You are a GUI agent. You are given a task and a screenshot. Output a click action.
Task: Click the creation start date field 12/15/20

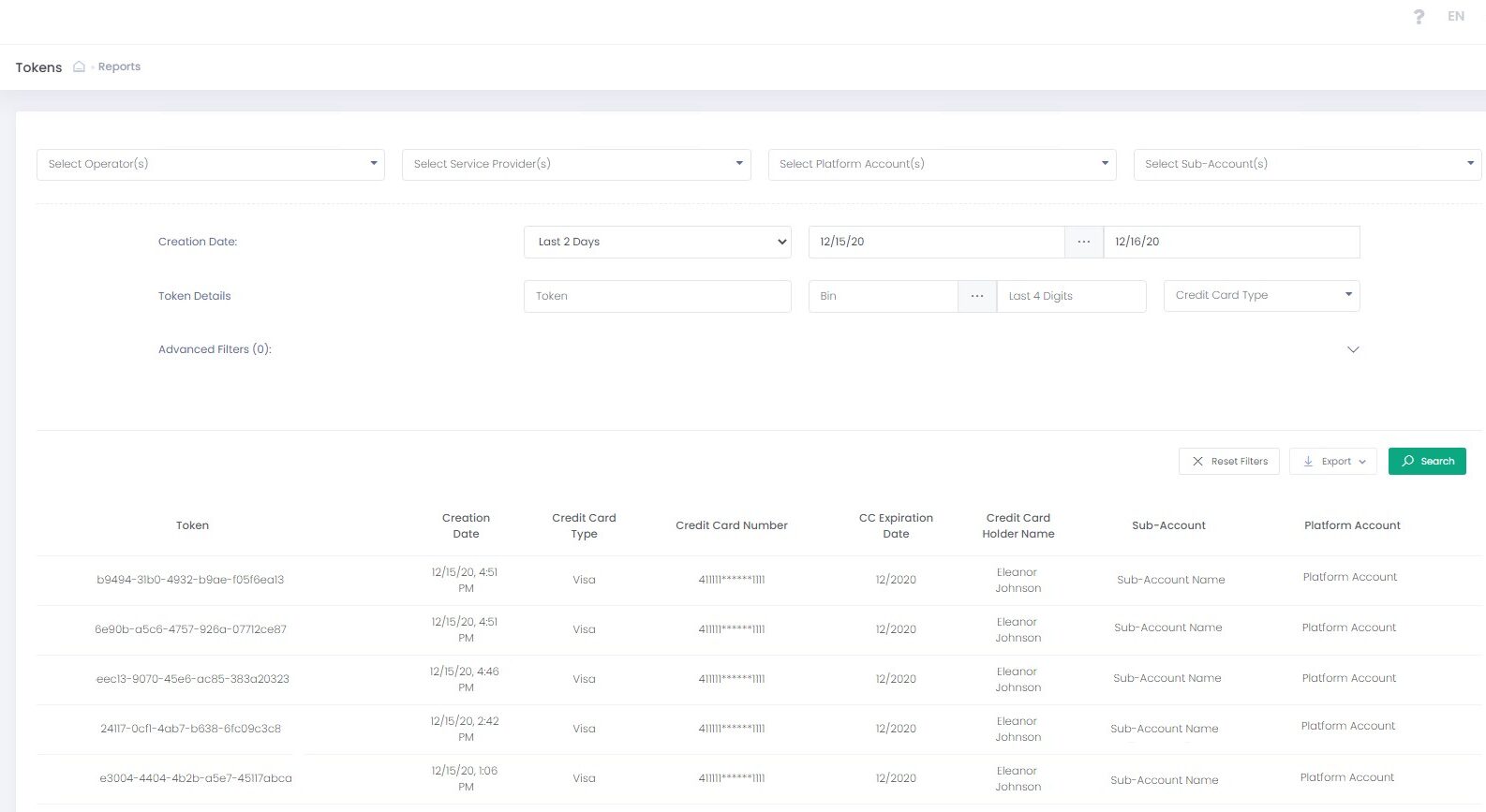point(936,242)
